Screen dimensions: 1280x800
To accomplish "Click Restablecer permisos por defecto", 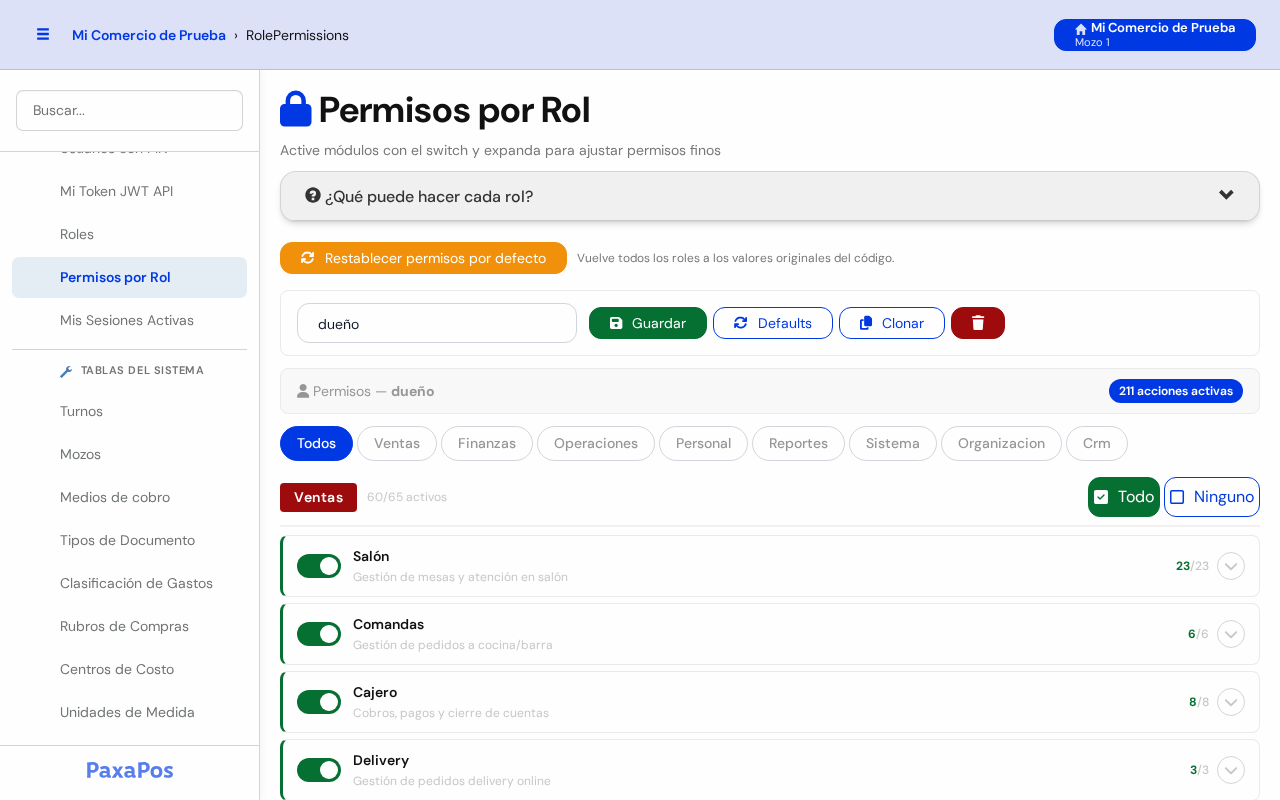I will click(423, 258).
